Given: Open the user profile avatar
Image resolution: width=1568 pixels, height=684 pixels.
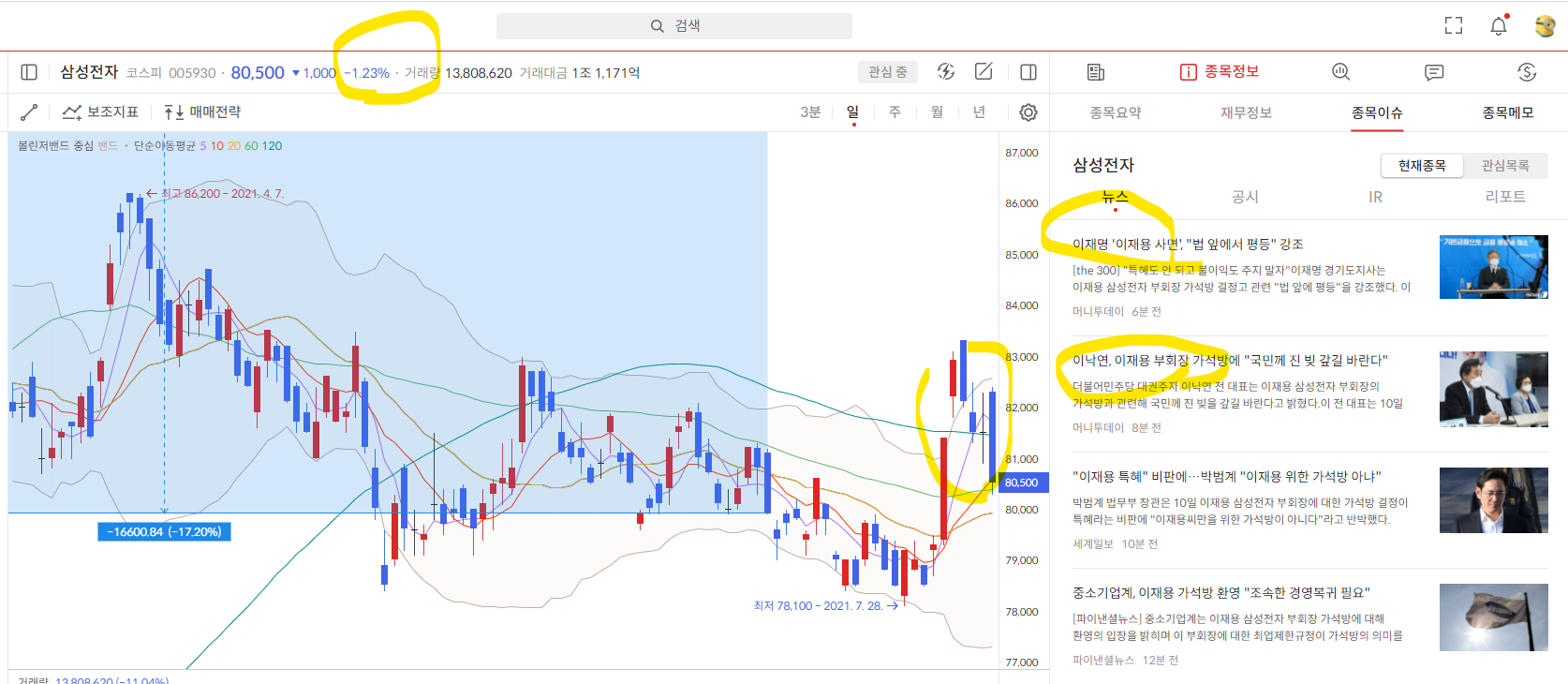Looking at the screenshot, I should pyautogui.click(x=1546, y=26).
